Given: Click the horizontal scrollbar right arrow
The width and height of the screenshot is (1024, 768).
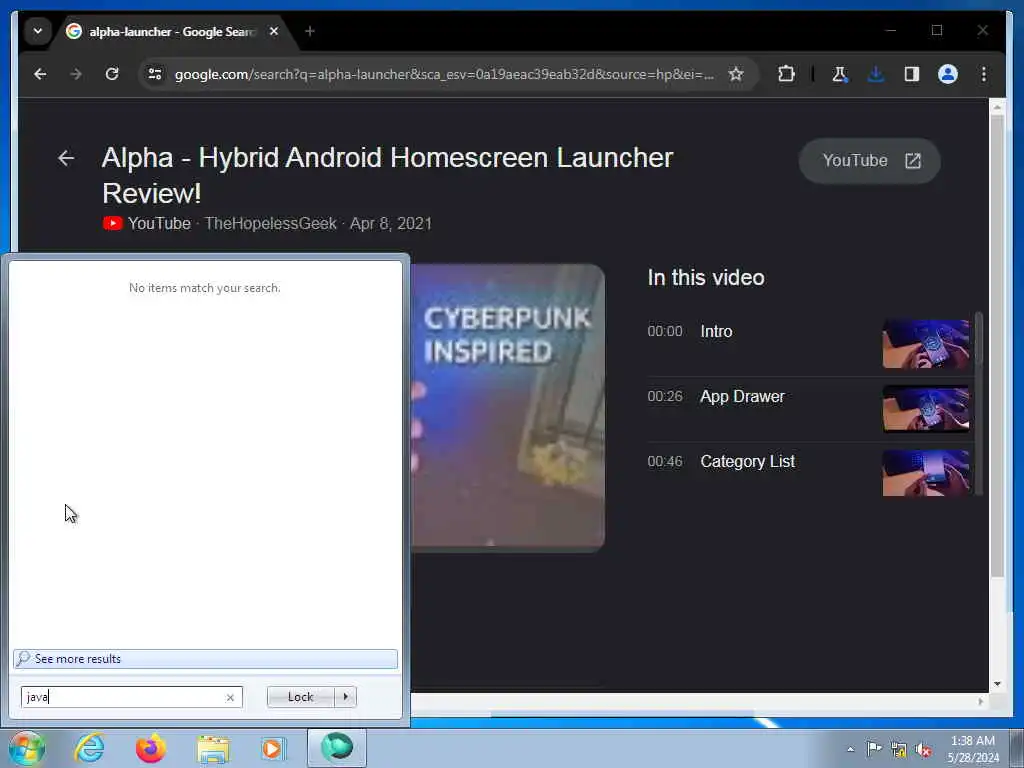Looking at the screenshot, I should coord(980,701).
